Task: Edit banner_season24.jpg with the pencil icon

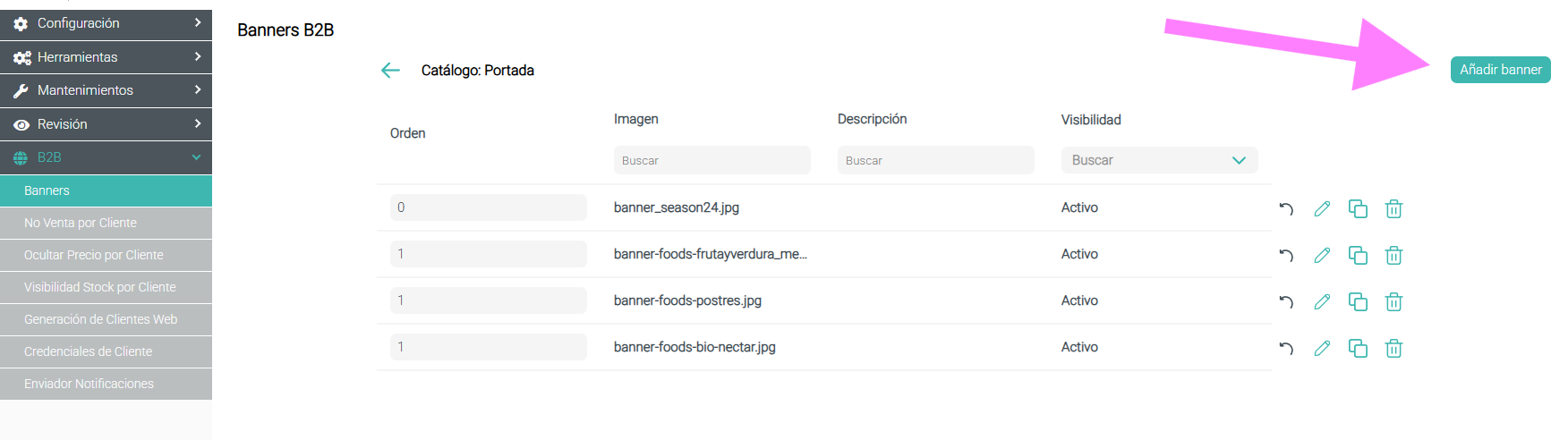Action: coord(1322,209)
